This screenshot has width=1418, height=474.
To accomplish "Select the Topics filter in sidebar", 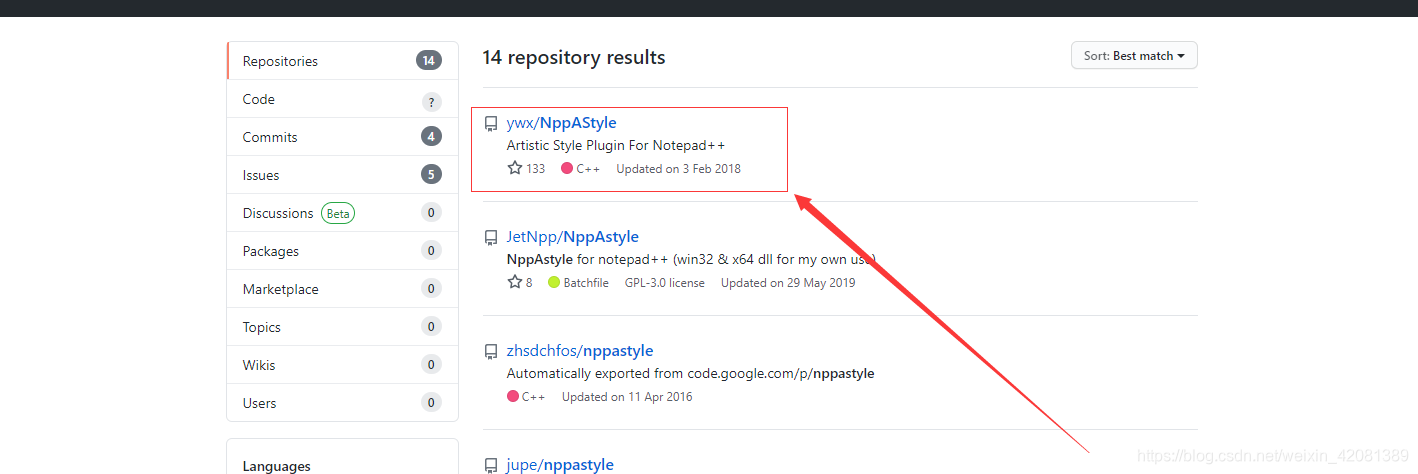I will [x=342, y=327].
